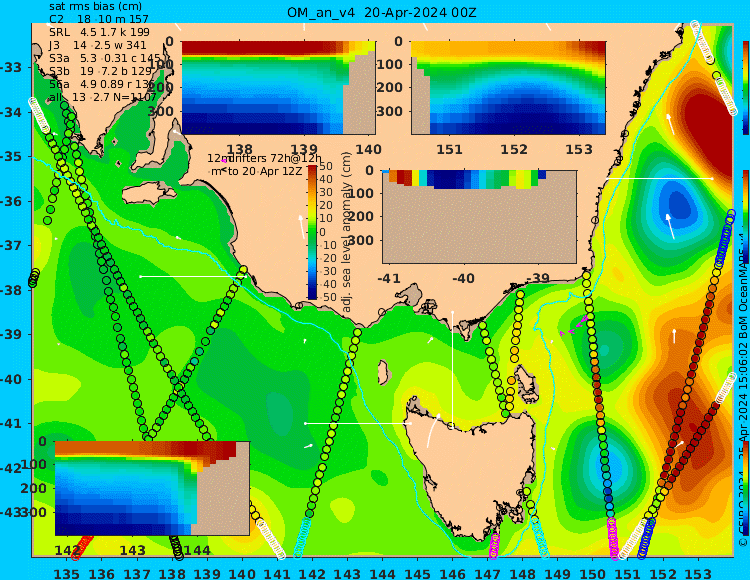The image size is (750, 580).
Task: Select the 'to 20 Apr 12Z' legend text
Action: 265,171
